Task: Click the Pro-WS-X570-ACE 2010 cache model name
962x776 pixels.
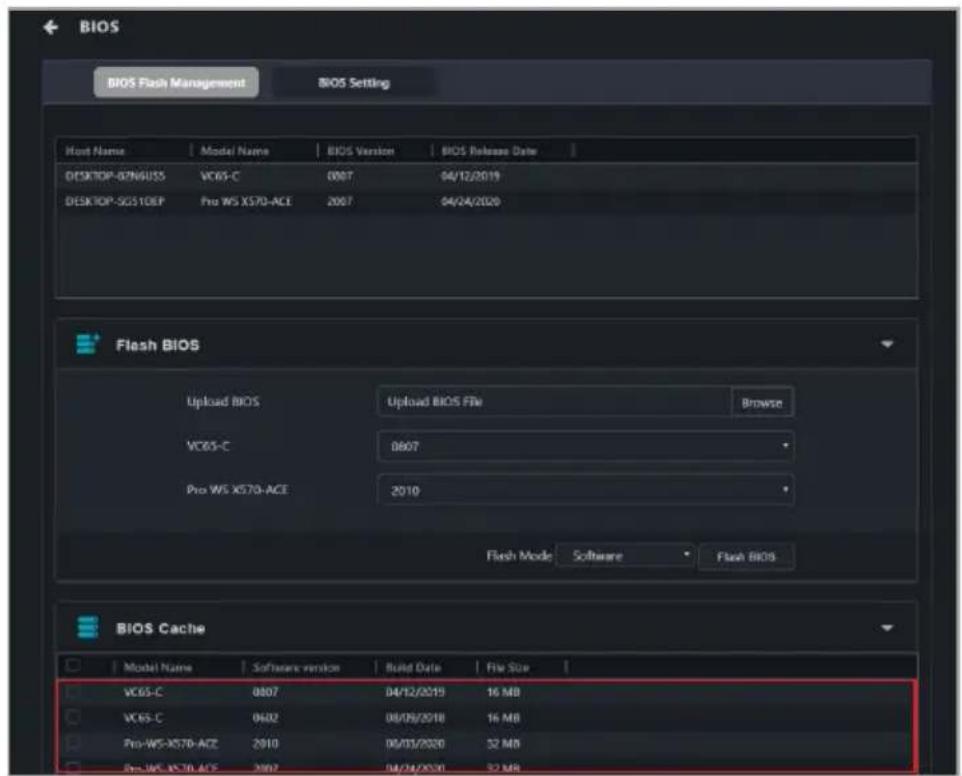Action: tap(171, 743)
